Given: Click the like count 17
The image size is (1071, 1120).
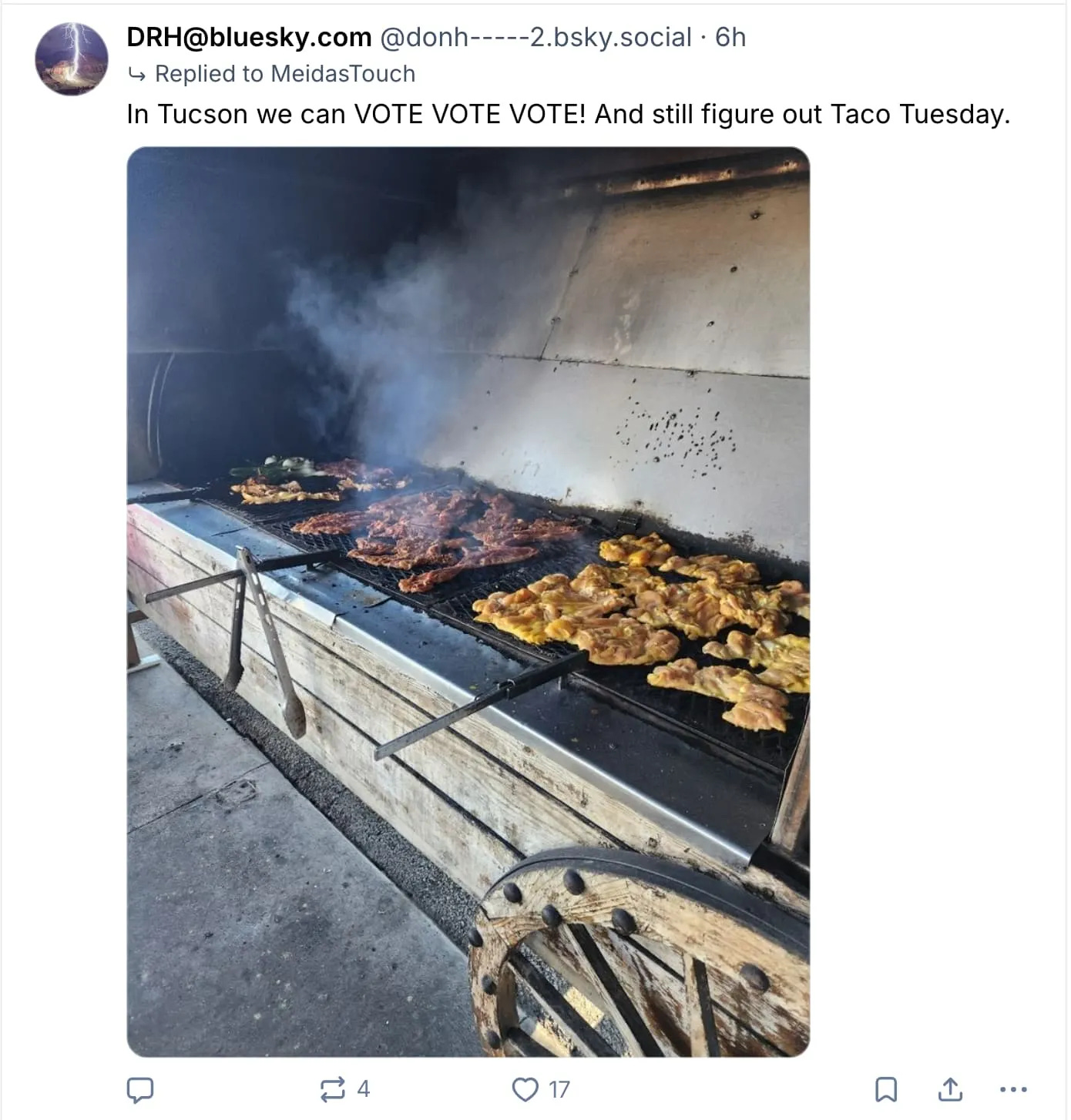Looking at the screenshot, I should point(559,1089).
